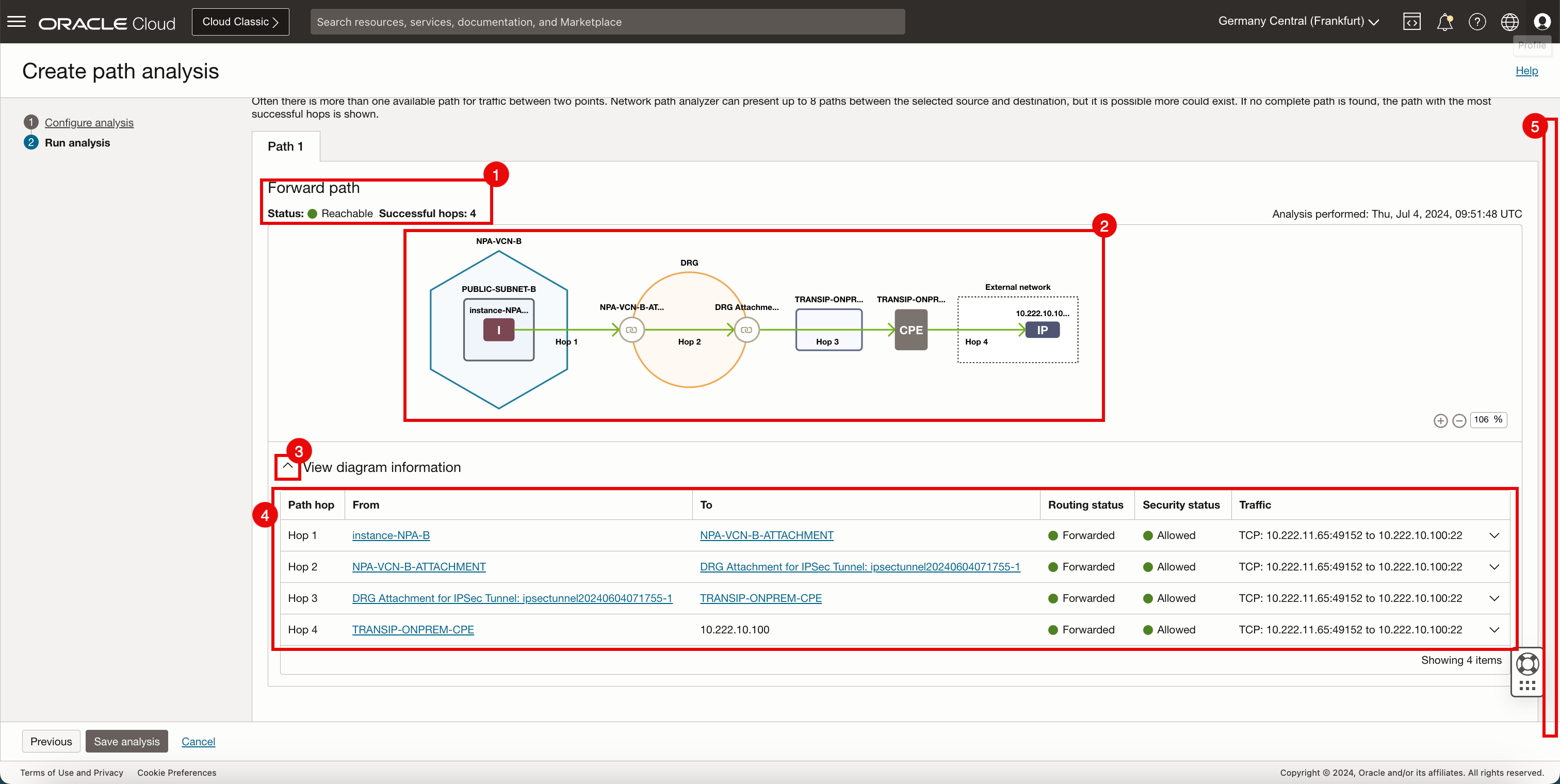The image size is (1560, 784).
Task: Select the Path 1 tab
Action: 285,146
